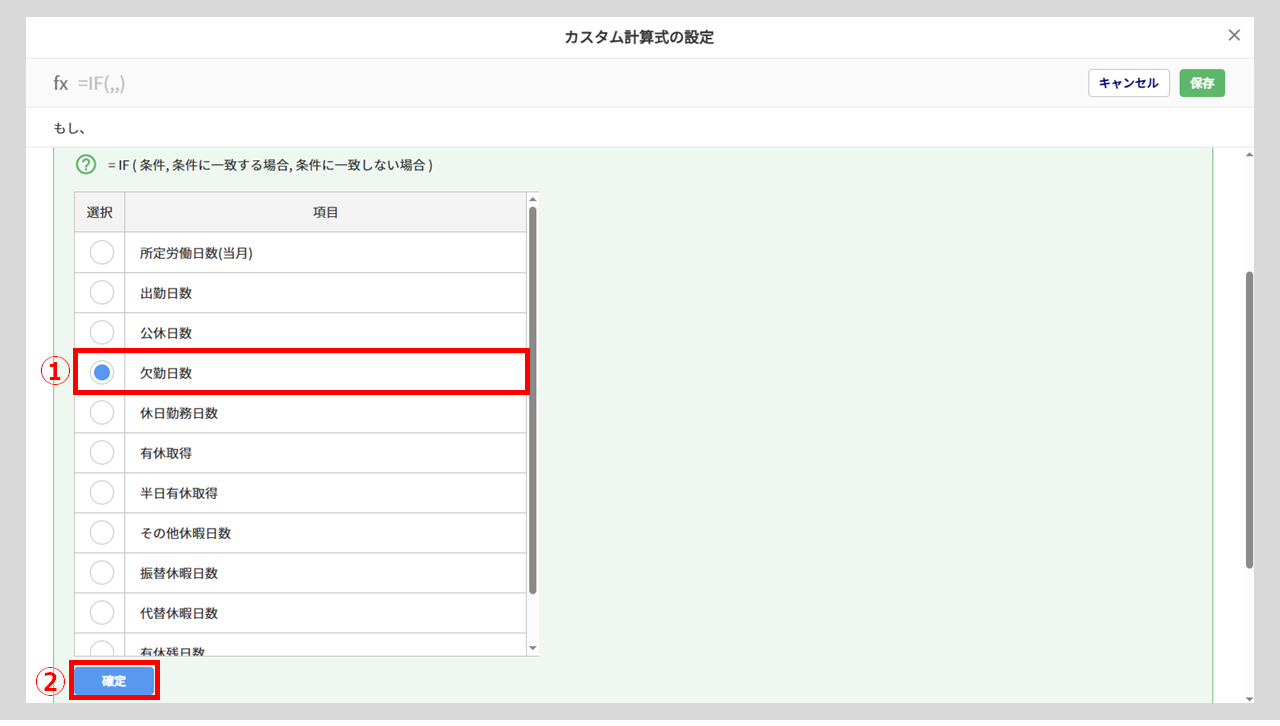Click the dialog's main vertical scrollbar thumb
This screenshot has height=726, width=1280.
click(1249, 420)
